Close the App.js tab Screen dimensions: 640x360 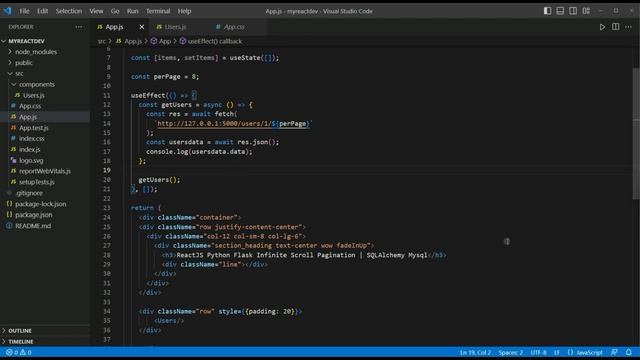click(x=142, y=27)
